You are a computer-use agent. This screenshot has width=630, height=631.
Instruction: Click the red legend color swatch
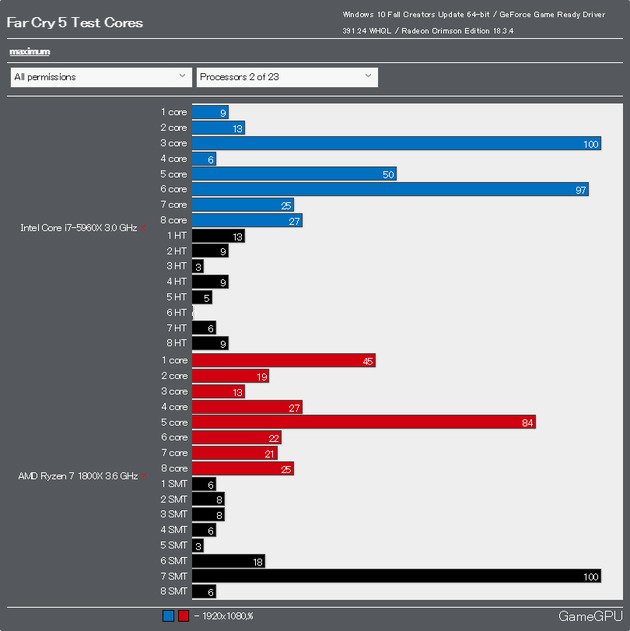[x=183, y=616]
